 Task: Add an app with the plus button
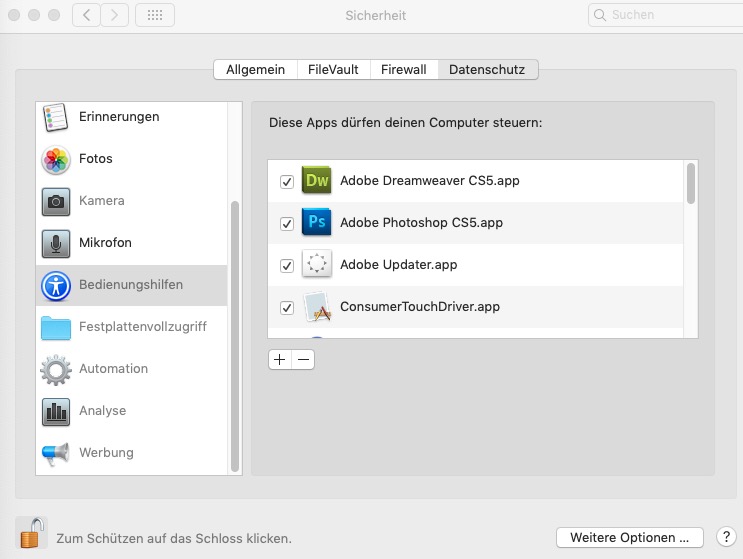coord(280,360)
